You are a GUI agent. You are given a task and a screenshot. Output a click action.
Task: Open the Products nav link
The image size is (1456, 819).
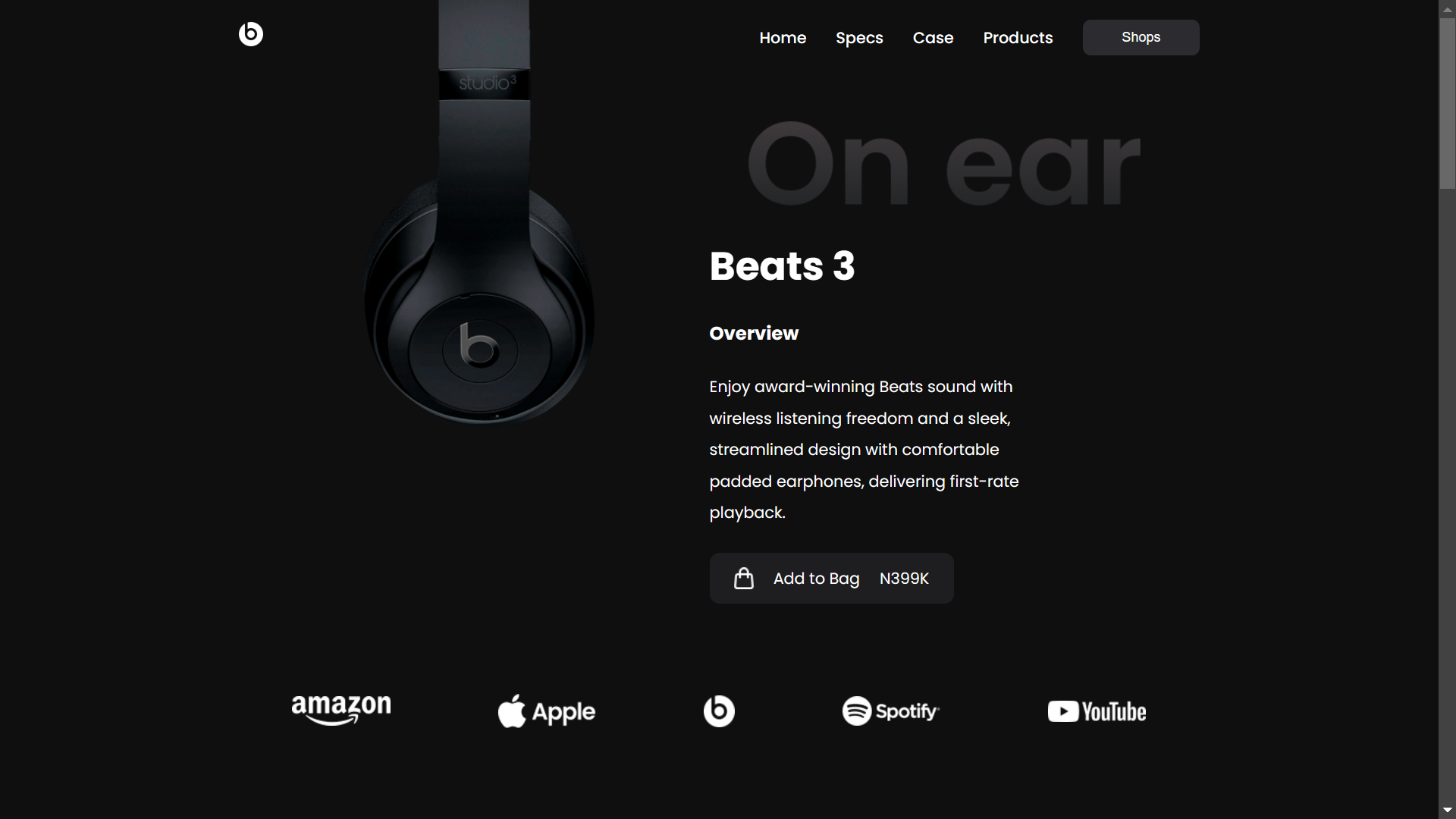(x=1018, y=38)
